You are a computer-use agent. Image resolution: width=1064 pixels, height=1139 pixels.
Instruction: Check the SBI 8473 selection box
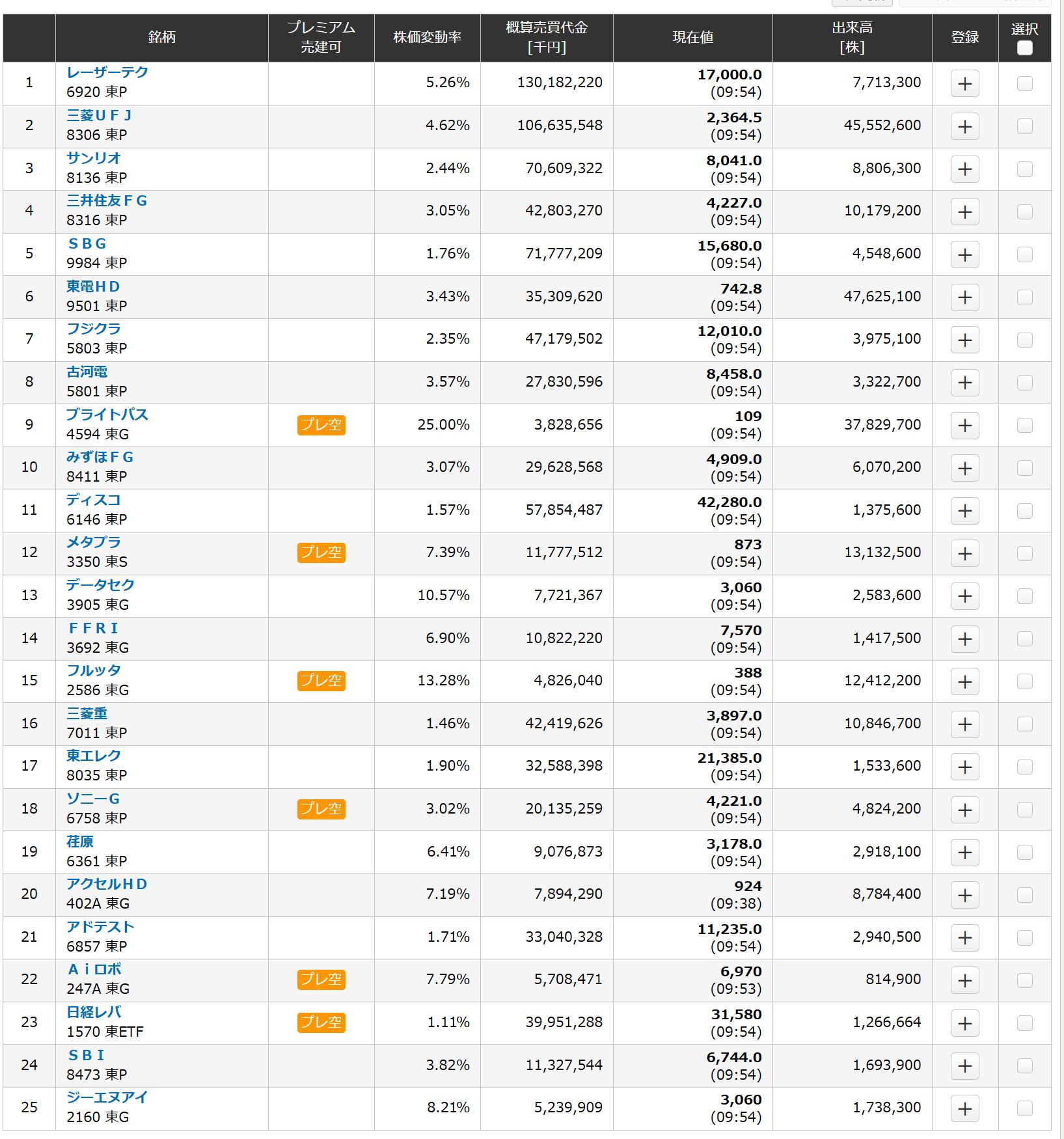(1024, 1065)
